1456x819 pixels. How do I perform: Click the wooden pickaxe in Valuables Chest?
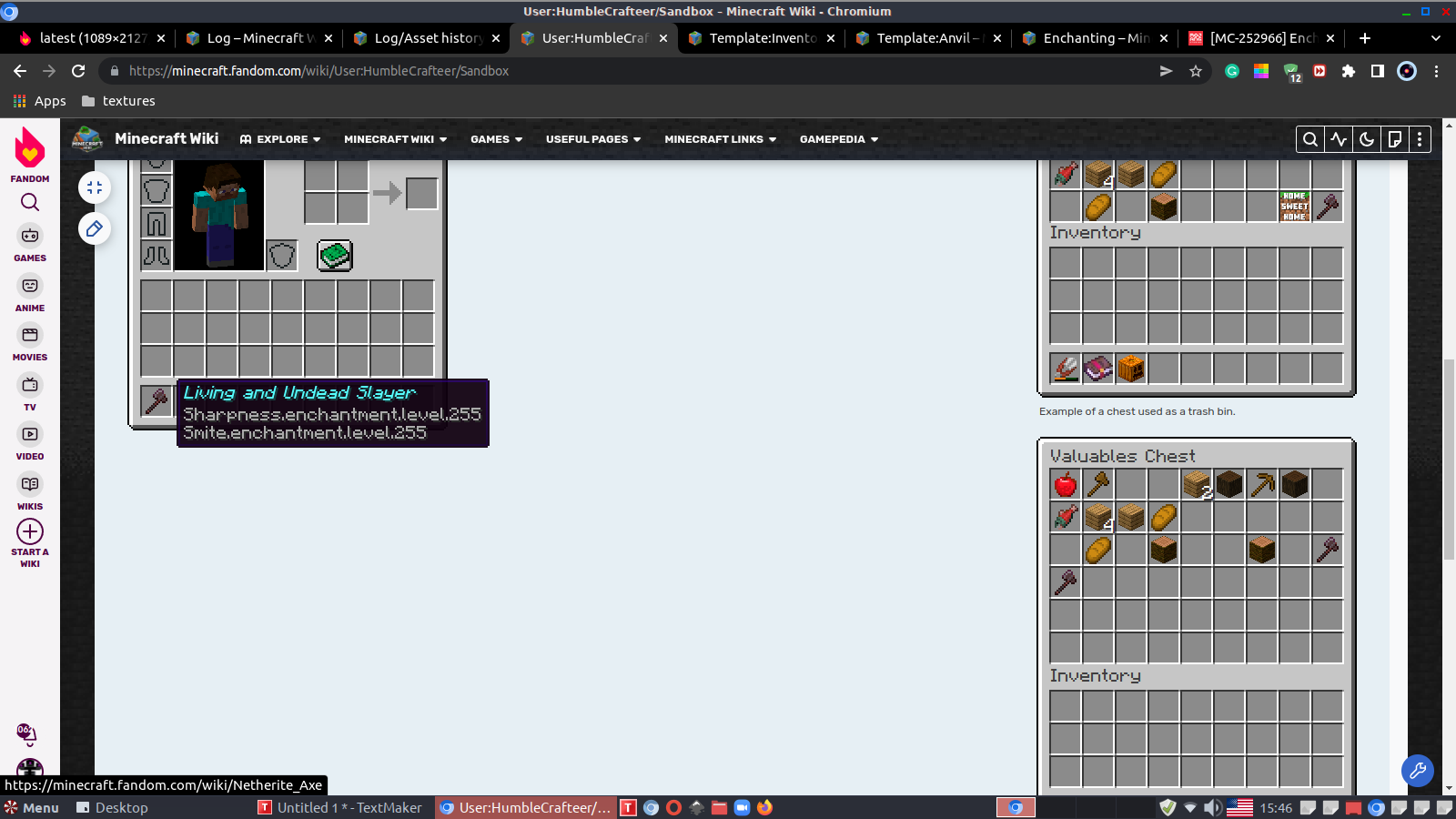tap(1262, 484)
